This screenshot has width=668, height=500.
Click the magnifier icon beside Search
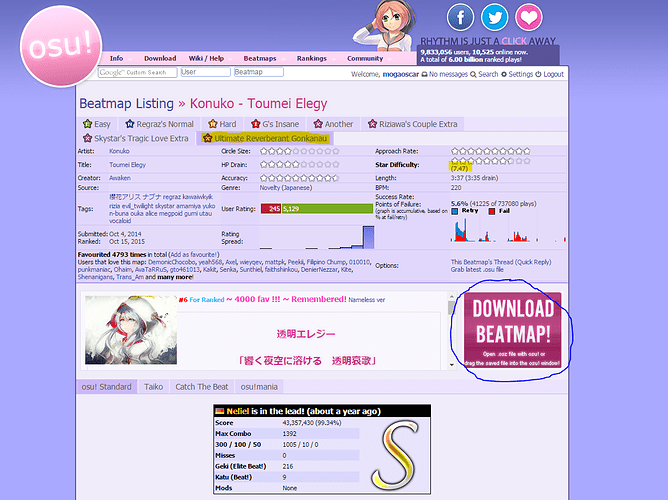(x=473, y=74)
